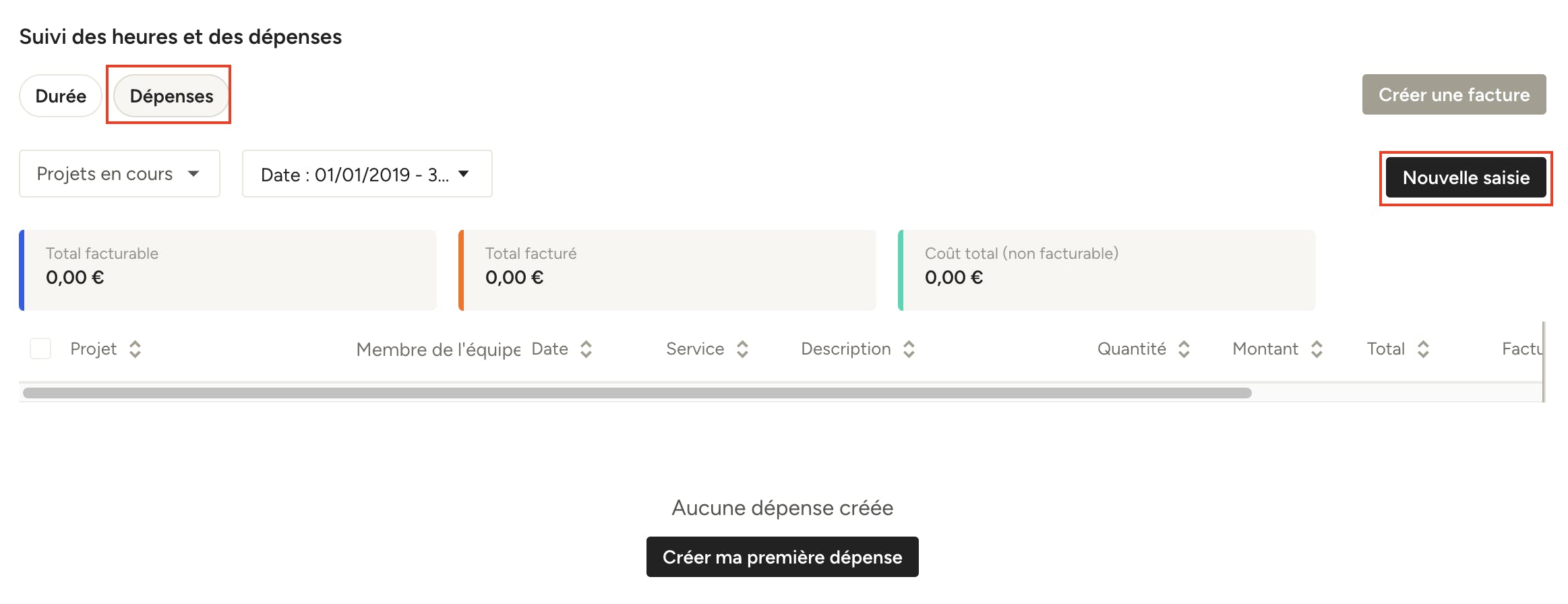
Task: Sort by Total column arrows
Action: [1423, 349]
